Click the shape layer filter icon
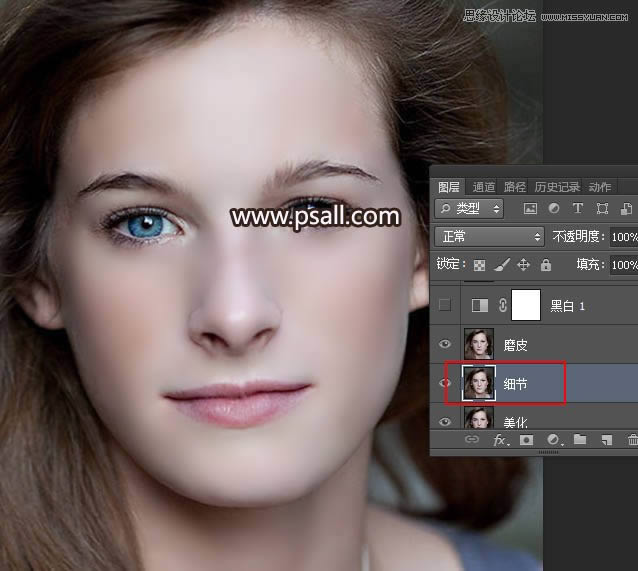638x571 pixels. coord(601,209)
